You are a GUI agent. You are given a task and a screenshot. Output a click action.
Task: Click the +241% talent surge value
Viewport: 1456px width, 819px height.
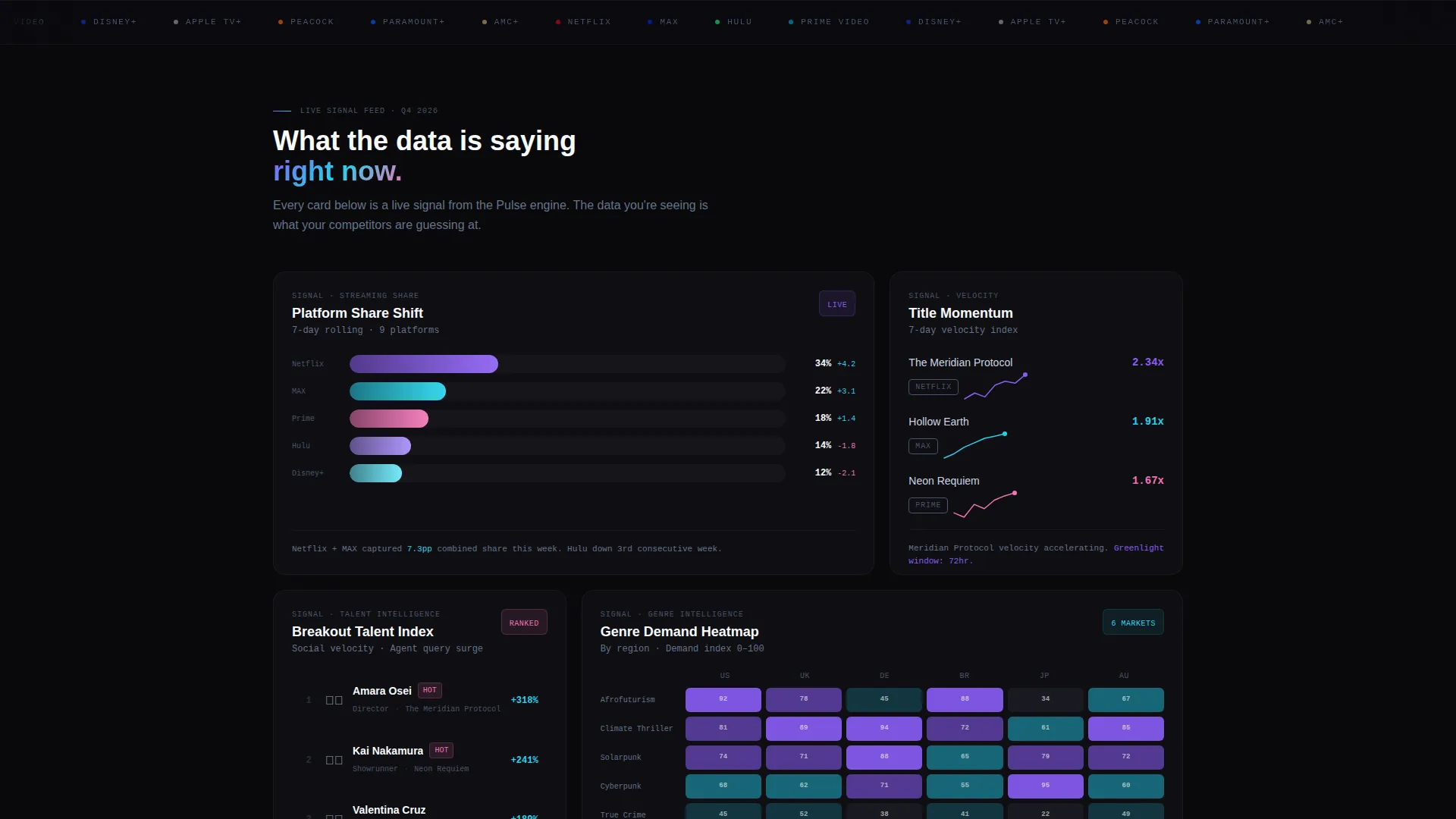tap(524, 760)
